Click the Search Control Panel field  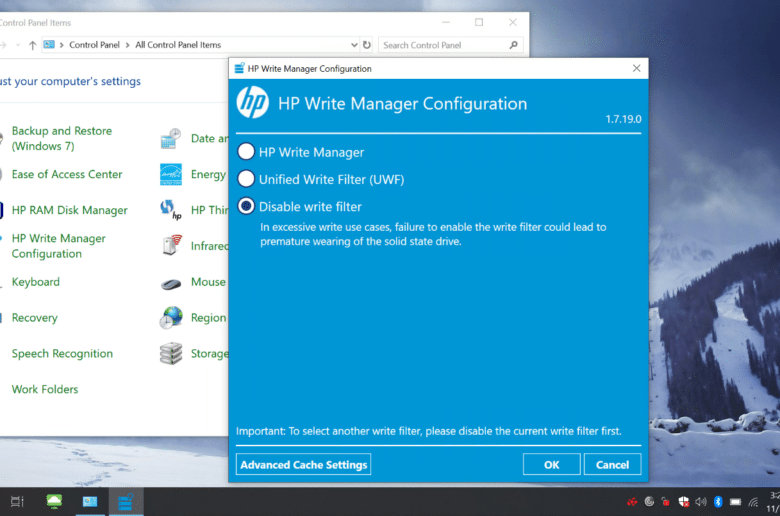click(450, 45)
